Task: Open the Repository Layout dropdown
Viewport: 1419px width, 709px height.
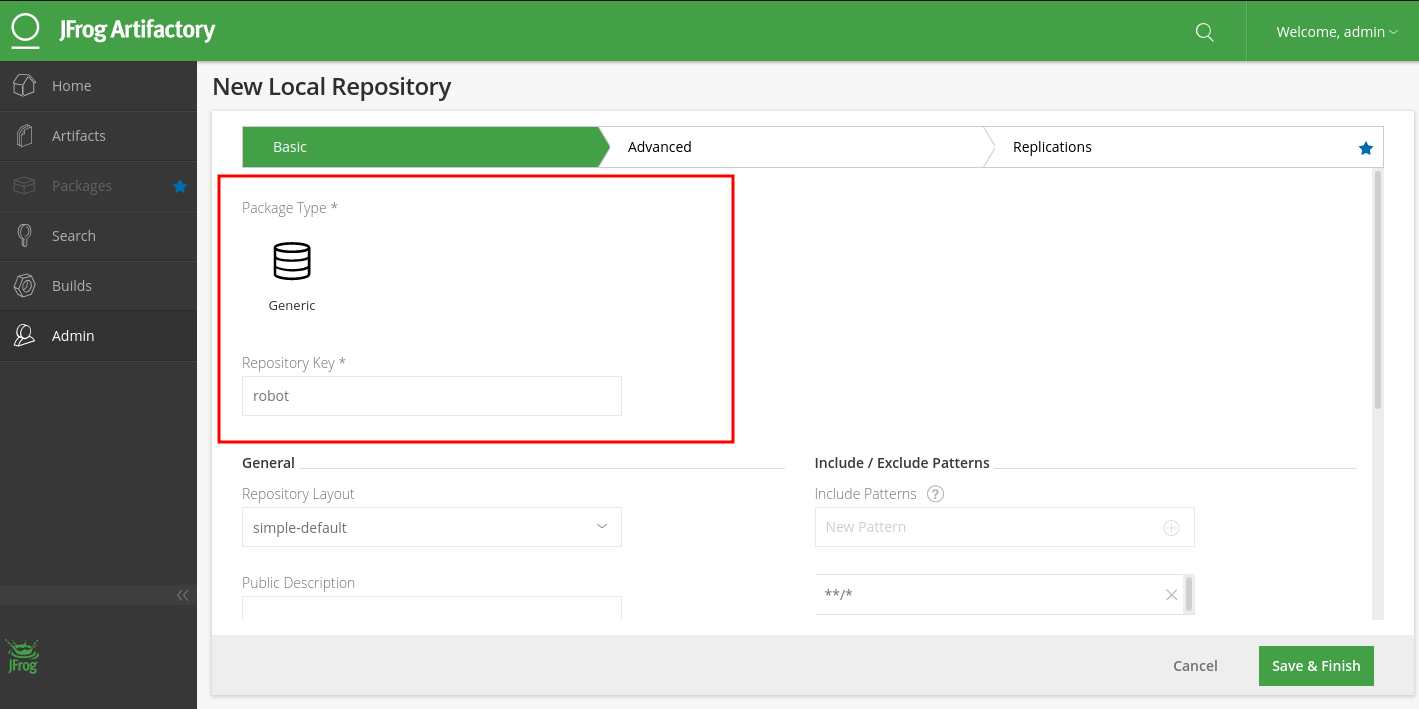Action: click(432, 527)
